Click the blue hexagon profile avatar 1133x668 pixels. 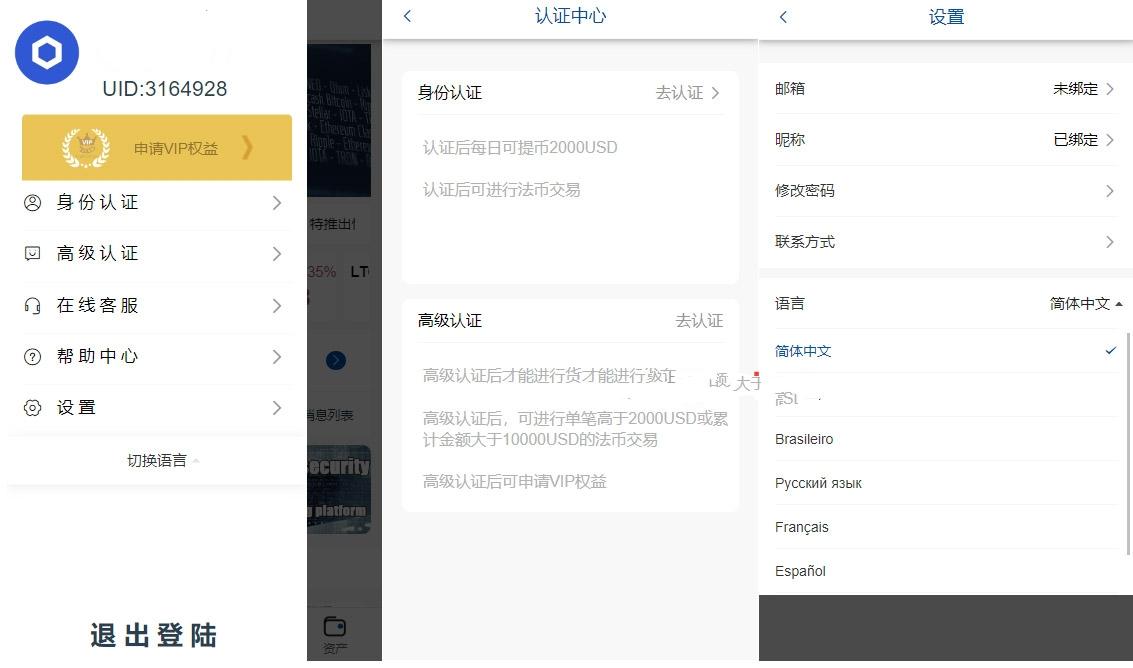(x=47, y=52)
